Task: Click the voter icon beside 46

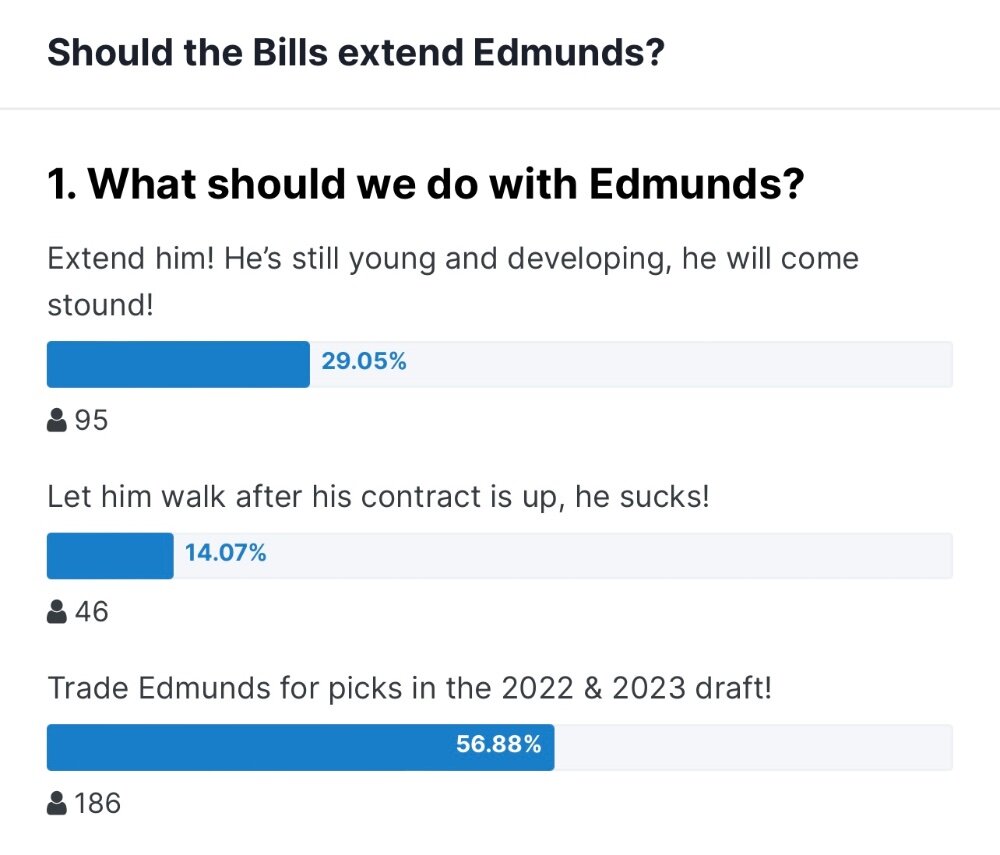Action: (57, 611)
